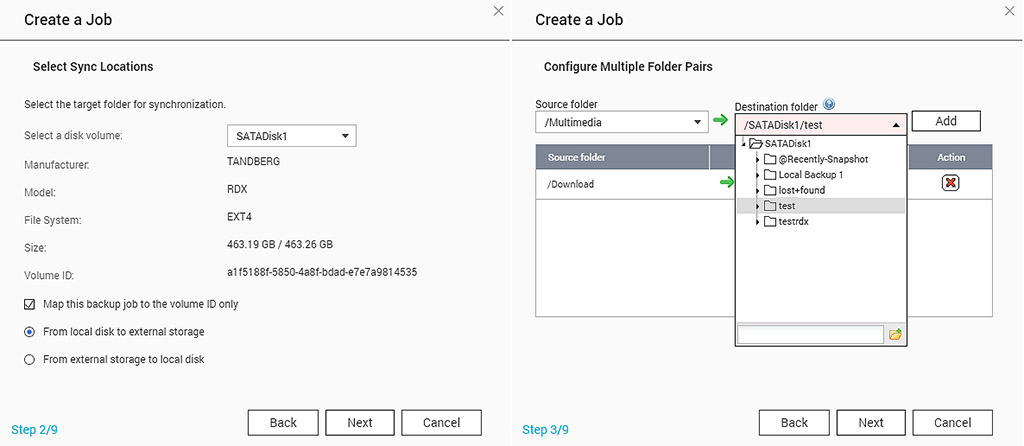Click the Local Backup 1 folder icon

pos(770,175)
